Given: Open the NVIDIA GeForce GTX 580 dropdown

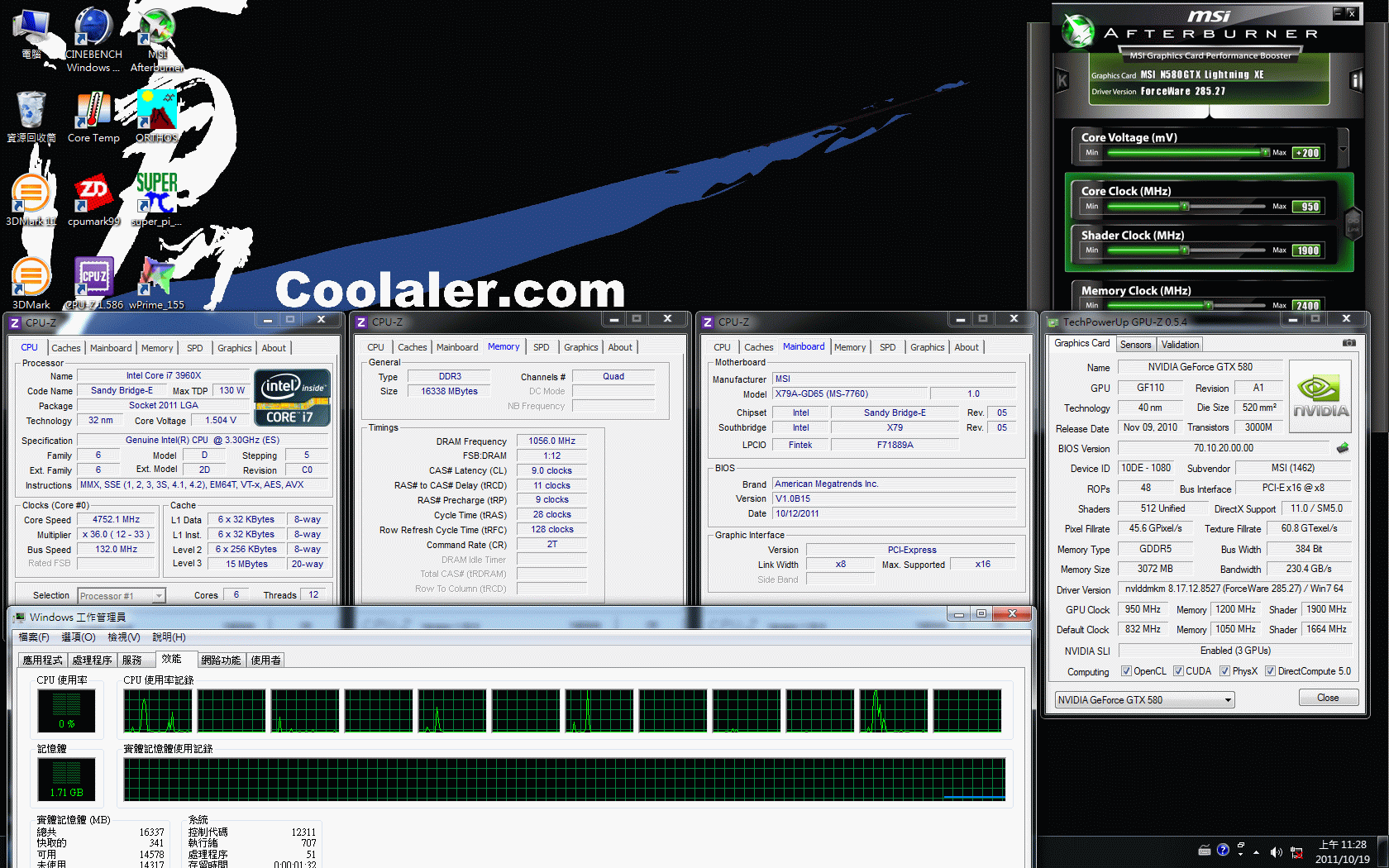Looking at the screenshot, I should (x=1144, y=700).
